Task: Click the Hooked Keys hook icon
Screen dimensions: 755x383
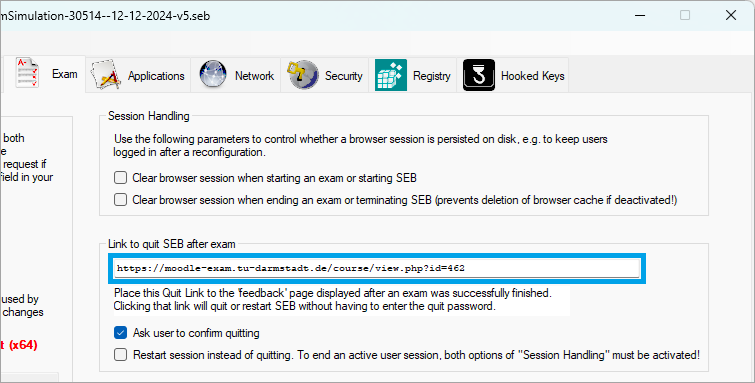Action: click(x=479, y=75)
